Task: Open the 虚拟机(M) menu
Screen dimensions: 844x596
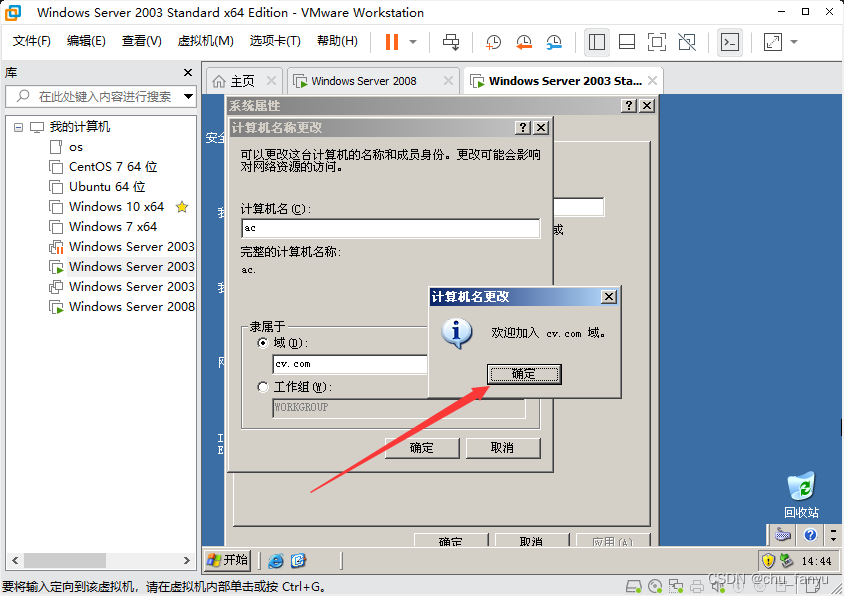Action: tap(206, 41)
